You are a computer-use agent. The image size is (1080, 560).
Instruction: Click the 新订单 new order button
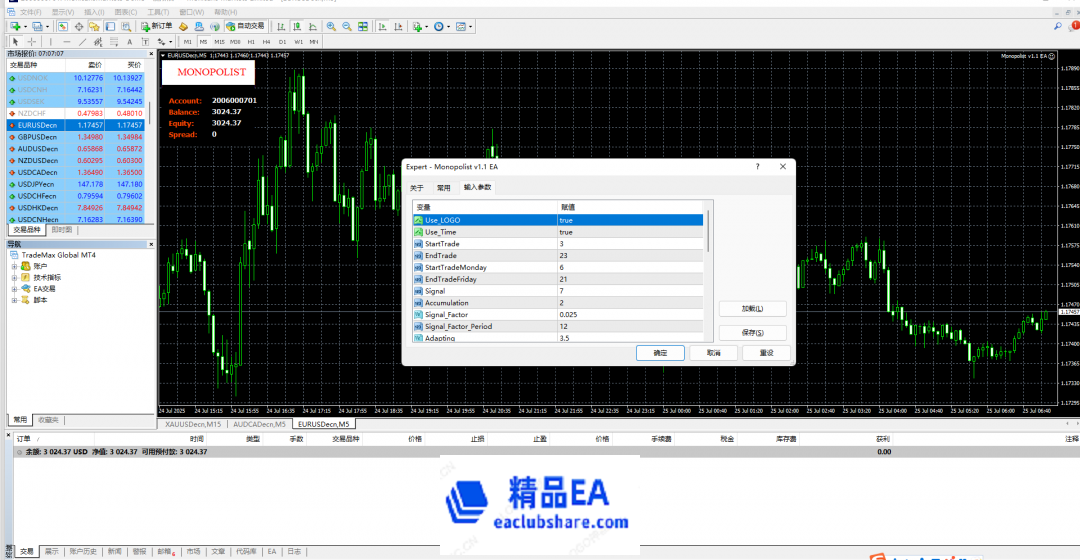(156, 26)
